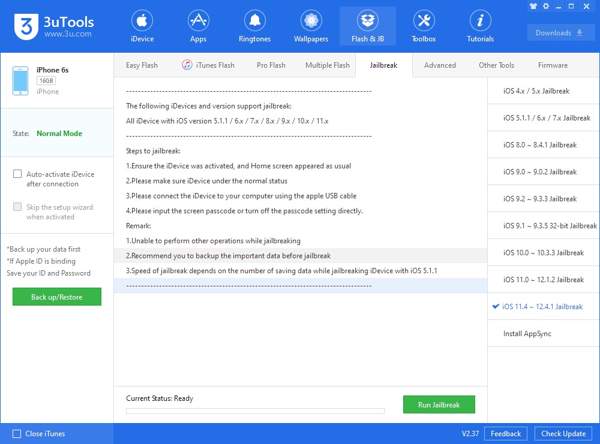Click the 3uTools shield logo
The height and width of the screenshot is (444, 600).
(26, 27)
